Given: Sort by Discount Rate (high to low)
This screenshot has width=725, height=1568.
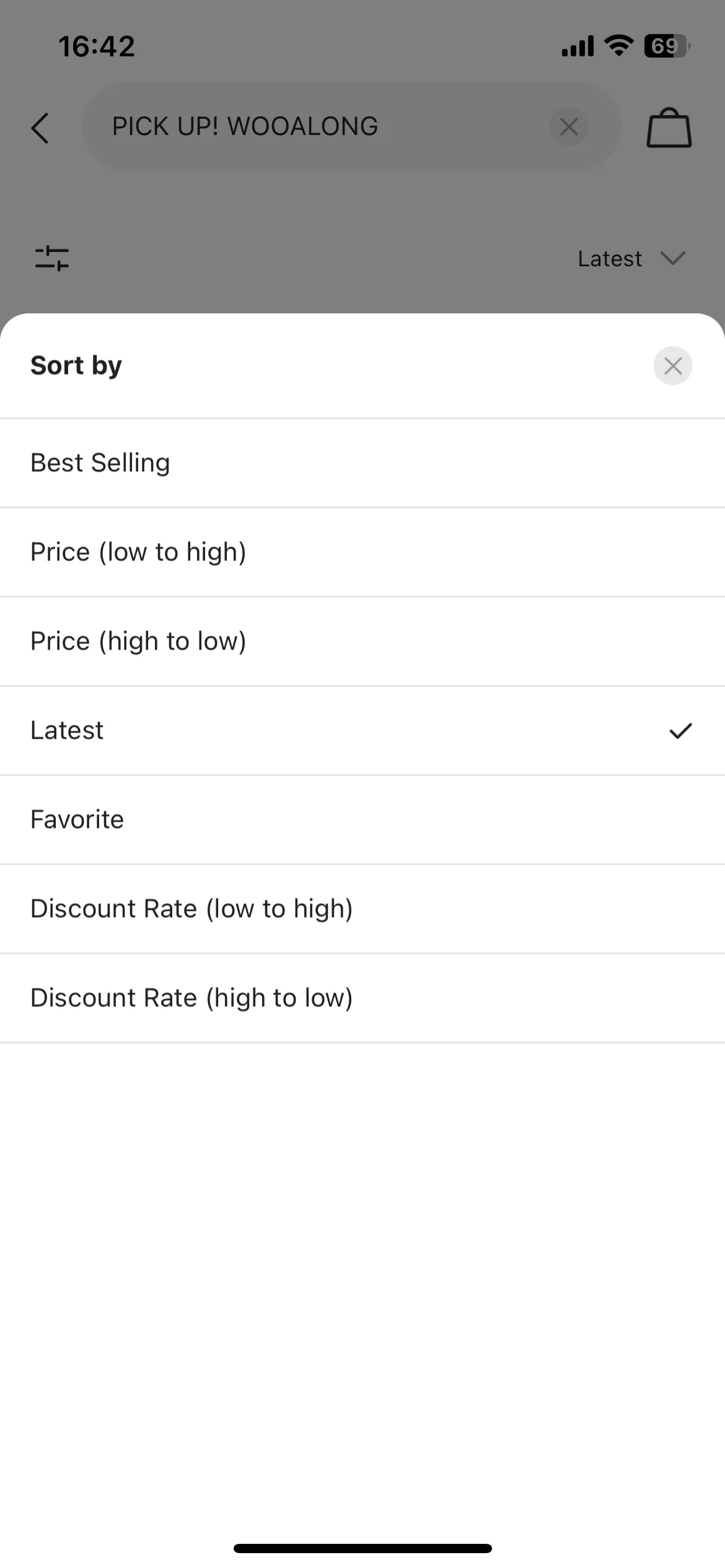Looking at the screenshot, I should click(362, 998).
